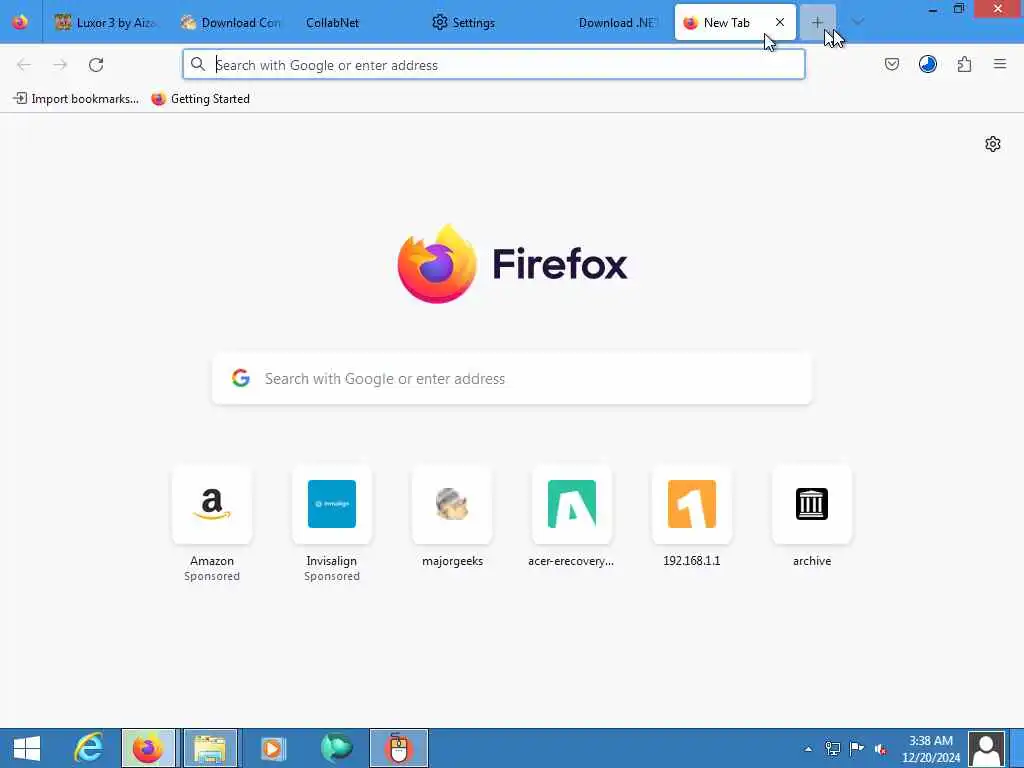The height and width of the screenshot is (768, 1024).
Task: Focus the top address bar
Action: click(493, 65)
